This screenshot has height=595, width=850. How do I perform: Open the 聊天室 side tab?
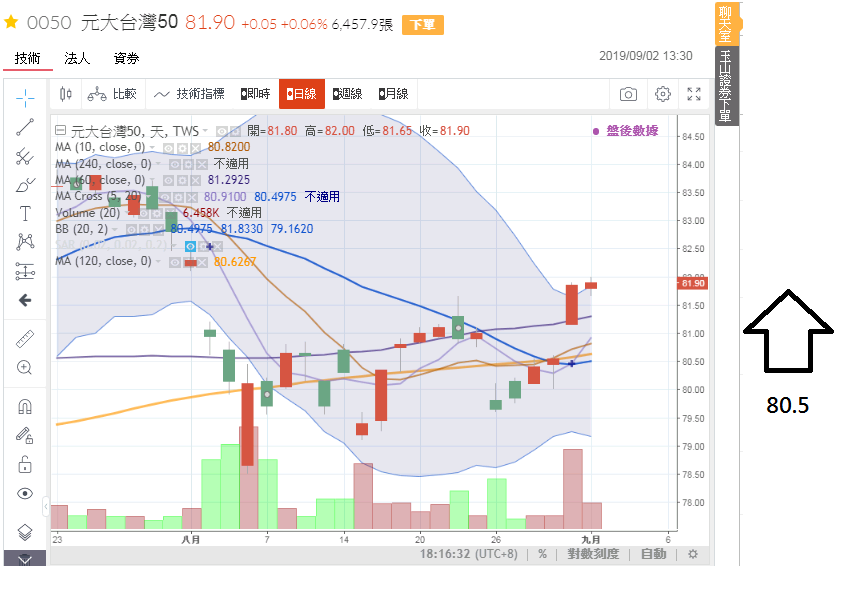(x=726, y=23)
